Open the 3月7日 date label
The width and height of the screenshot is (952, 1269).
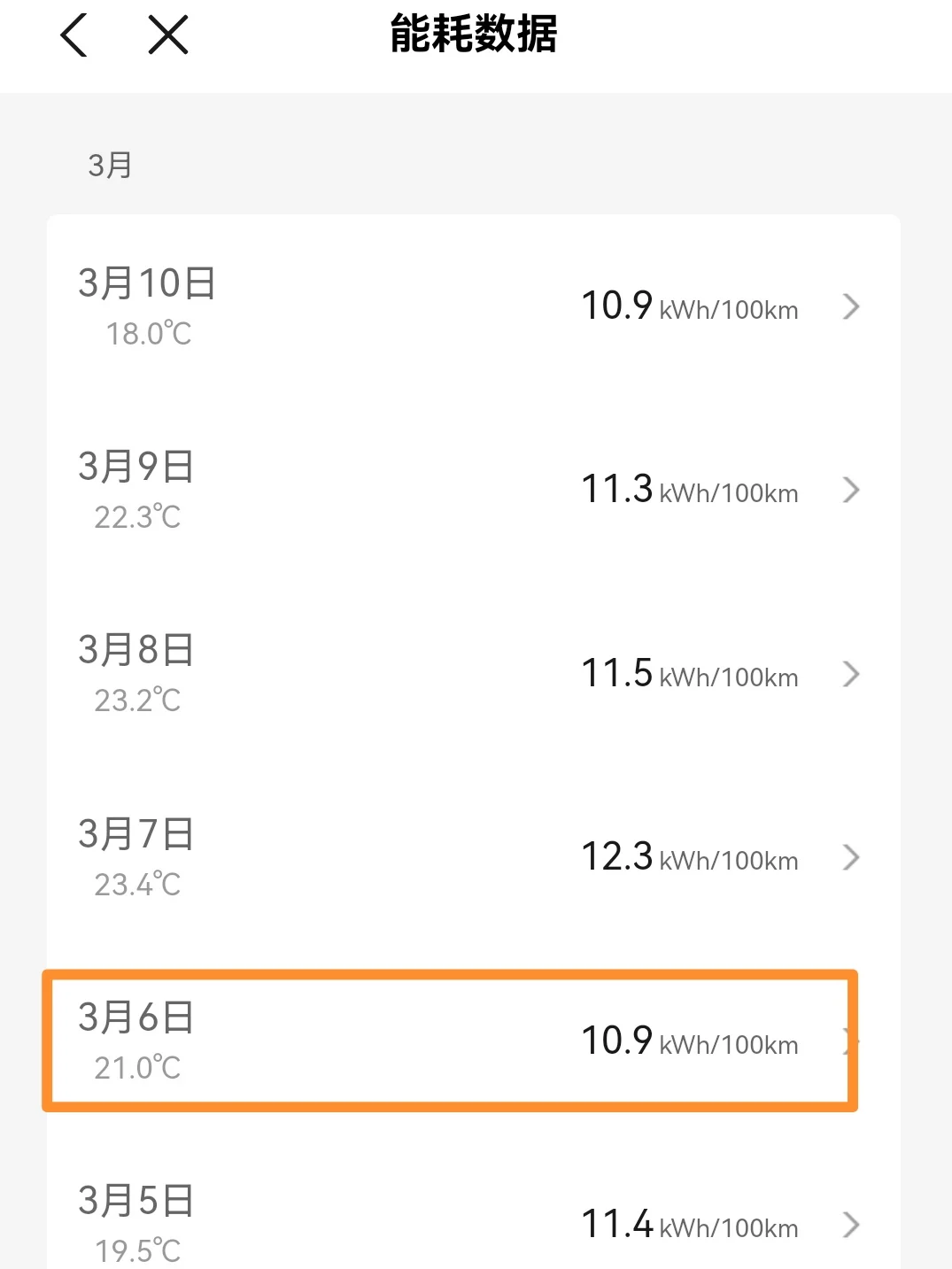tap(135, 834)
